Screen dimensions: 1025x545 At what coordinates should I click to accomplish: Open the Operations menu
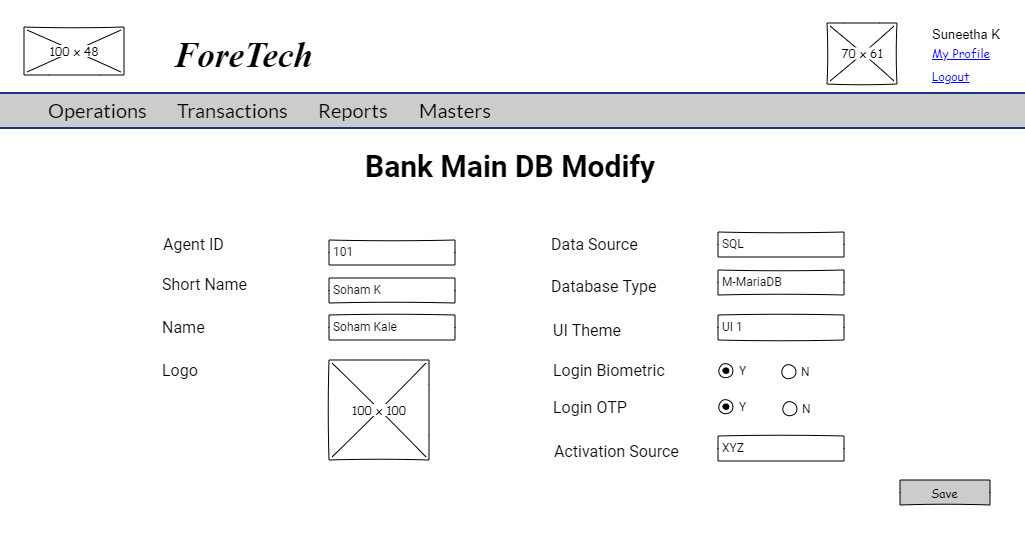(x=97, y=111)
